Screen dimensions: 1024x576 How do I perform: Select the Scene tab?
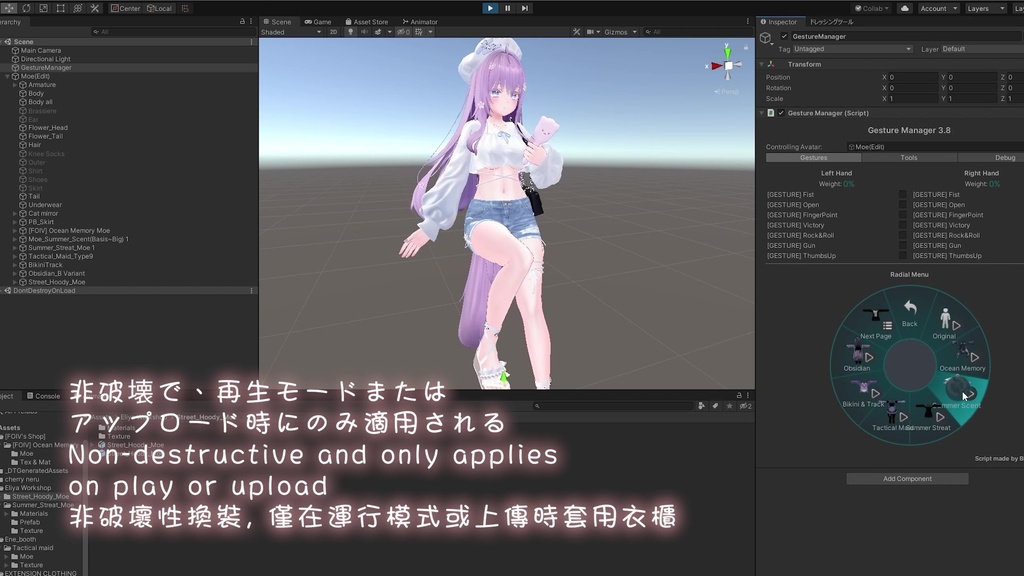pyautogui.click(x=278, y=22)
